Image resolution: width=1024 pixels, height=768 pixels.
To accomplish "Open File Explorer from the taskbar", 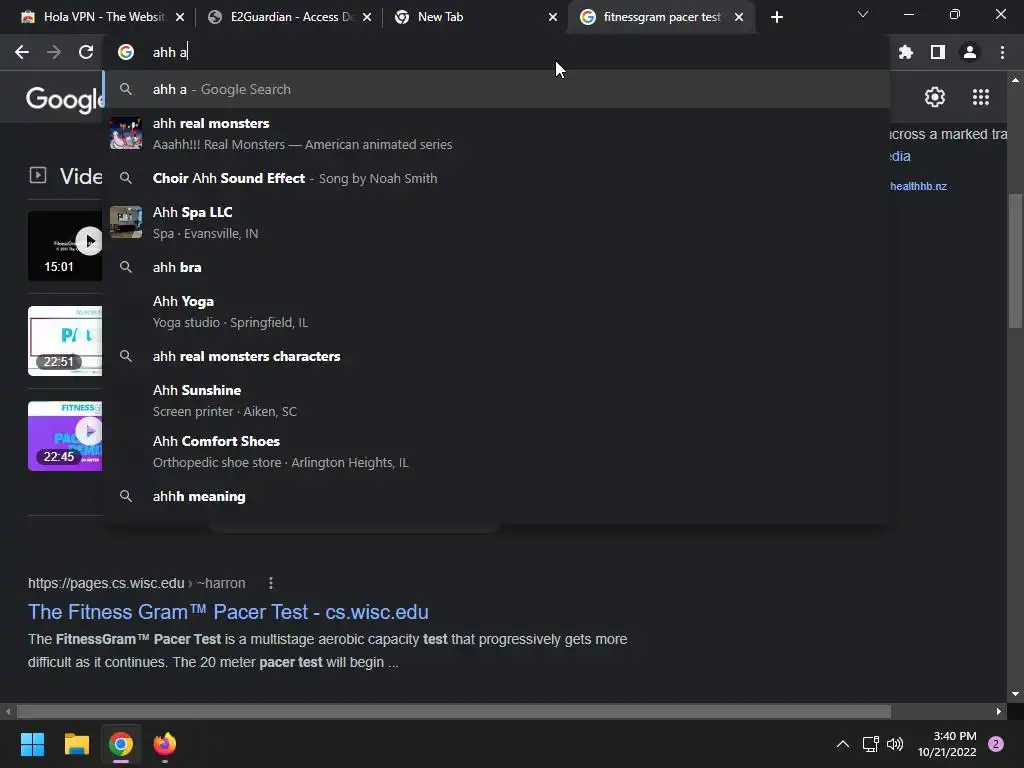I will point(76,744).
